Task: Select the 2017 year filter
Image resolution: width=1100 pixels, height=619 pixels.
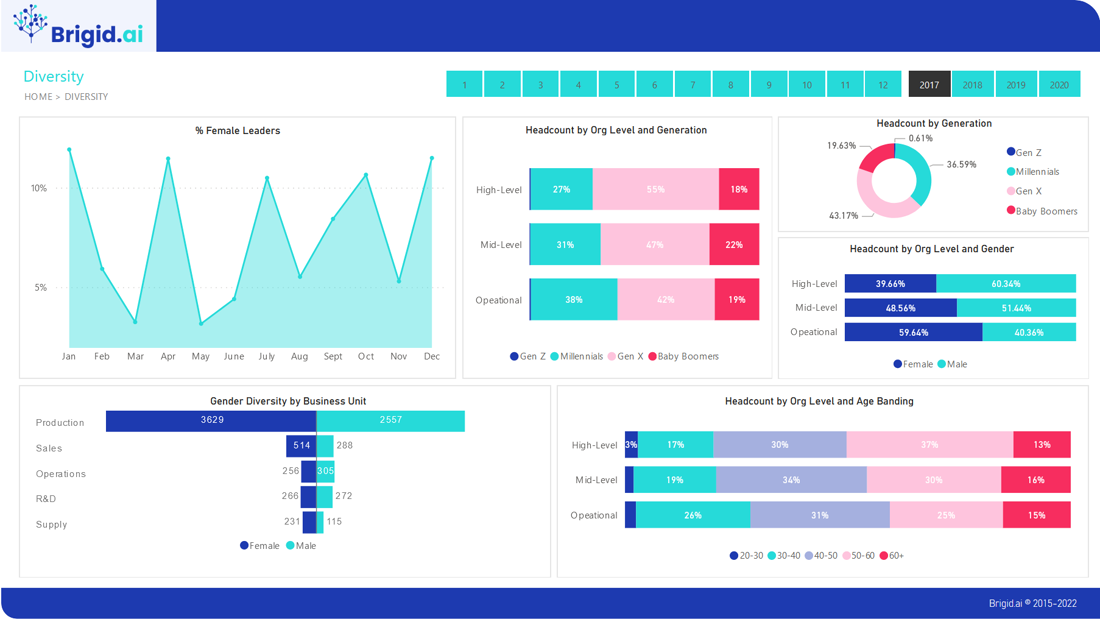Action: [x=929, y=85]
